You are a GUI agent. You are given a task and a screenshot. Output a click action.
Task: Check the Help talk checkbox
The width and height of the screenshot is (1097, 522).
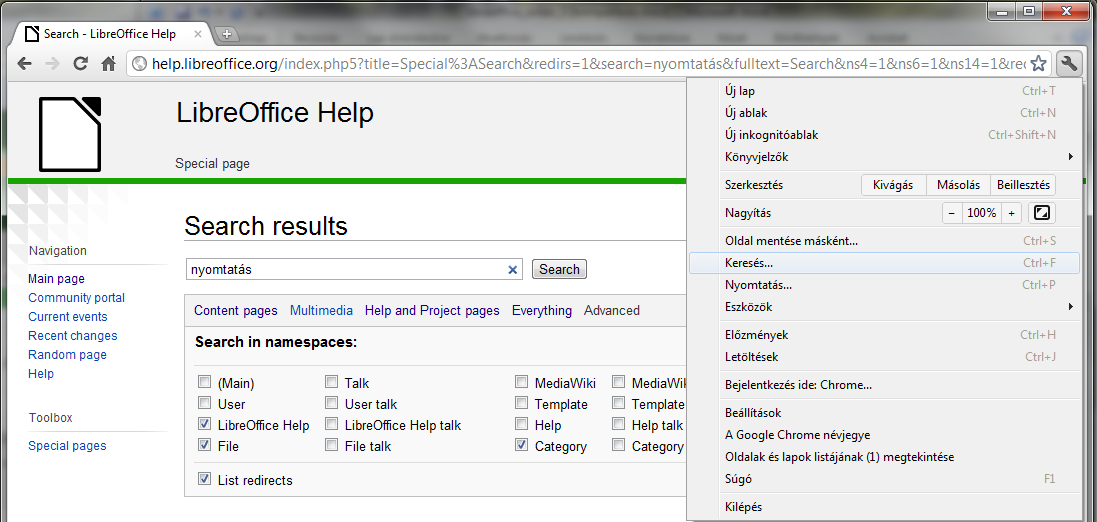click(618, 424)
